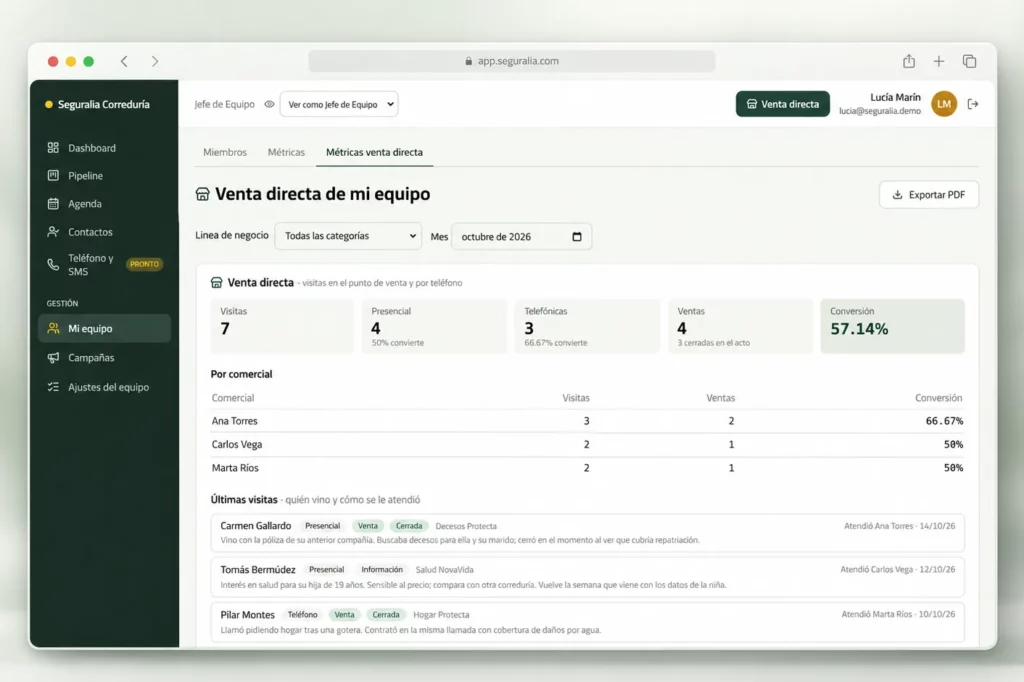Click the Conversión 57.14% card

[892, 326]
